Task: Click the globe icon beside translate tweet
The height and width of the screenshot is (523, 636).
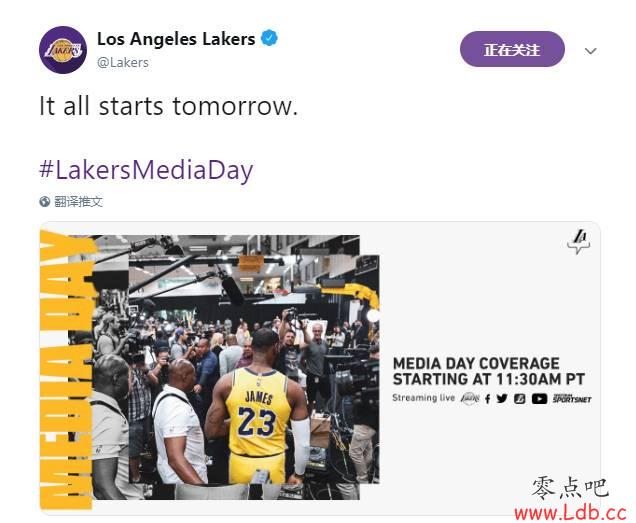Action: tap(45, 202)
